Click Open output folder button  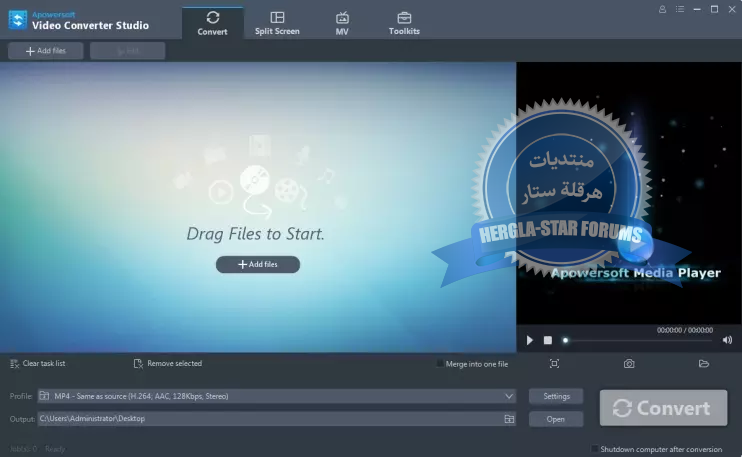pyautogui.click(x=556, y=419)
